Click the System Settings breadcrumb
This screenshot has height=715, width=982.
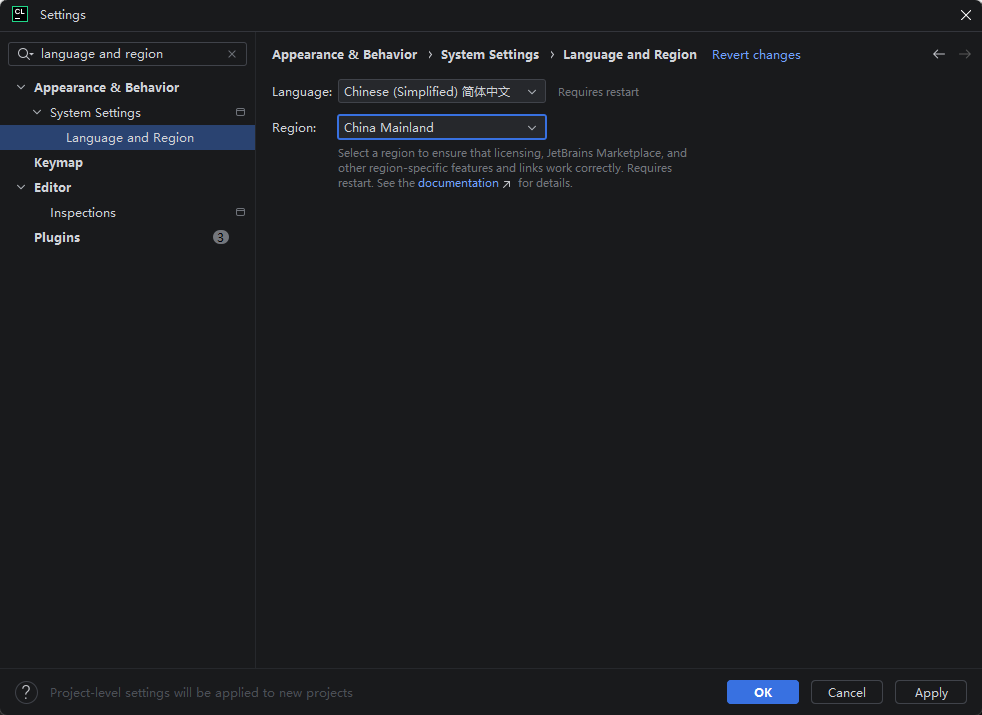[490, 55]
